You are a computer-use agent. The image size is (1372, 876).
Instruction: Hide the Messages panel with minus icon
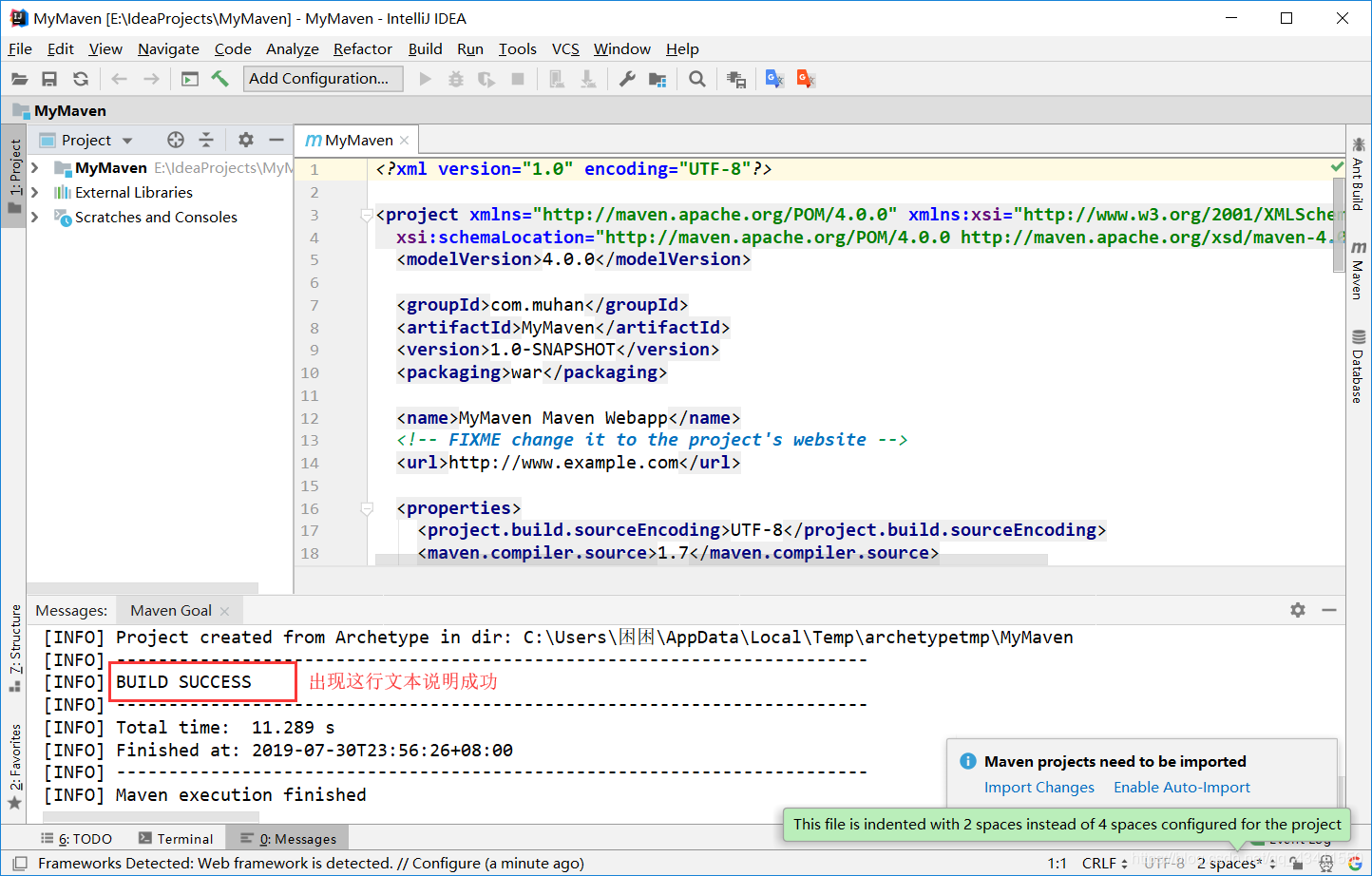[1329, 610]
